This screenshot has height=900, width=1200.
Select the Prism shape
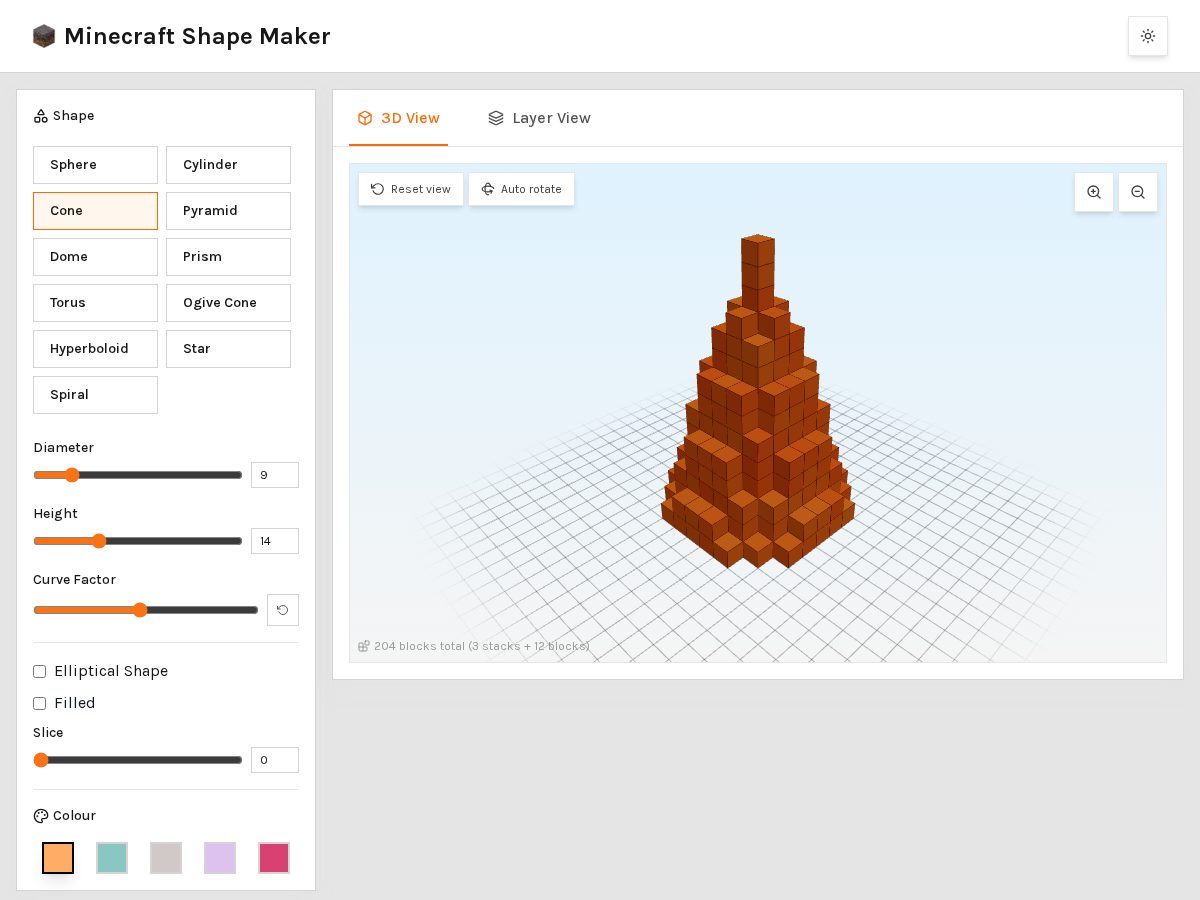pyautogui.click(x=228, y=257)
